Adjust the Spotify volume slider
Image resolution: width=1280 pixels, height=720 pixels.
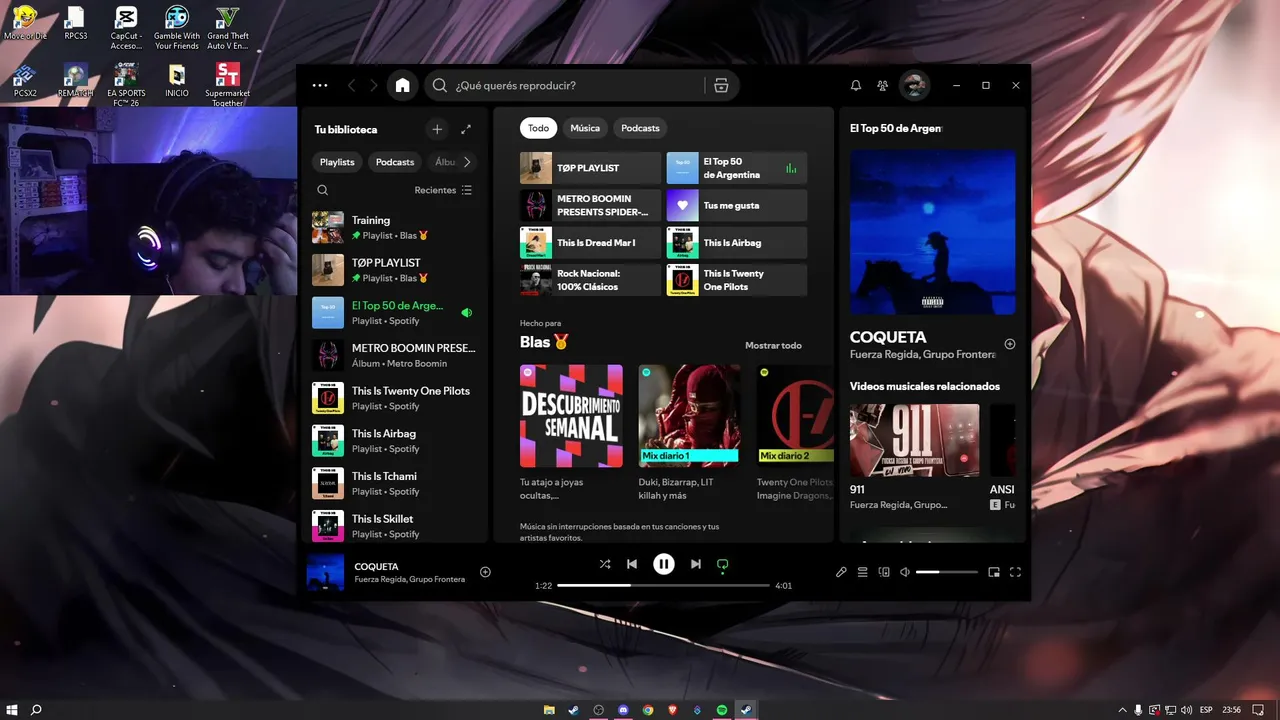click(947, 572)
